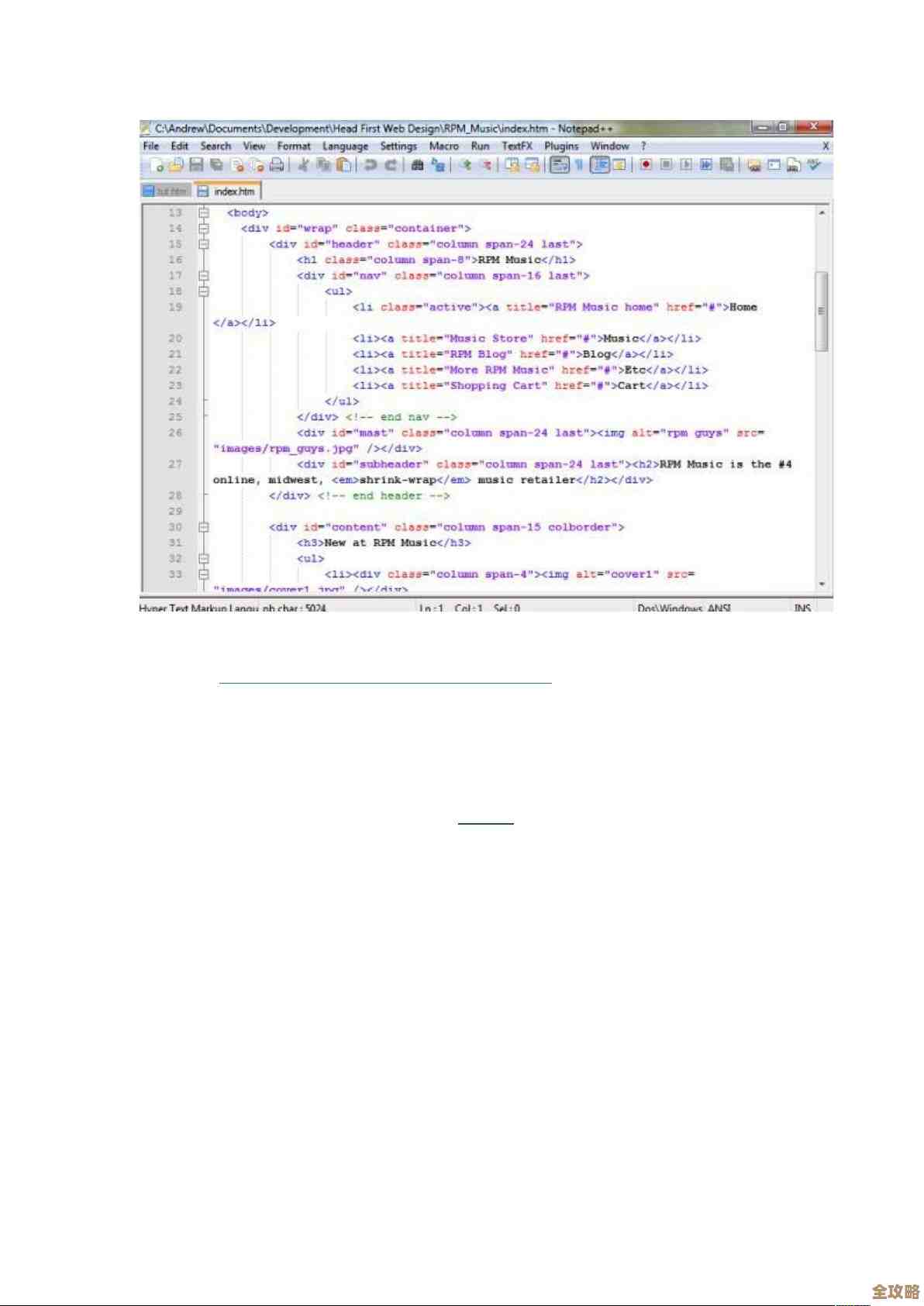Viewport: 924px width, 1306px height.
Task: Switch to the index.htm tab
Action: [x=227, y=191]
